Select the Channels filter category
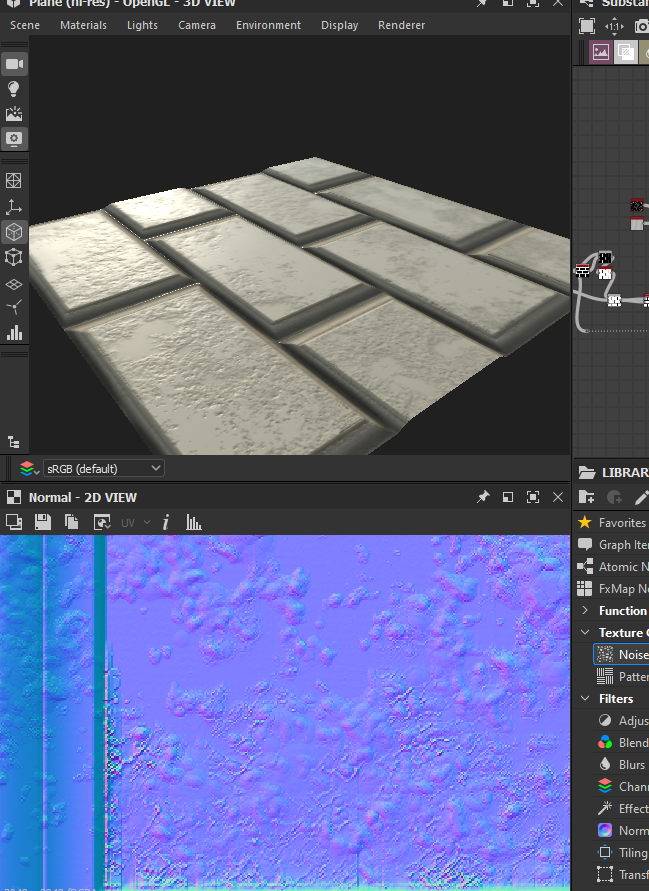649x891 pixels. [x=622, y=786]
